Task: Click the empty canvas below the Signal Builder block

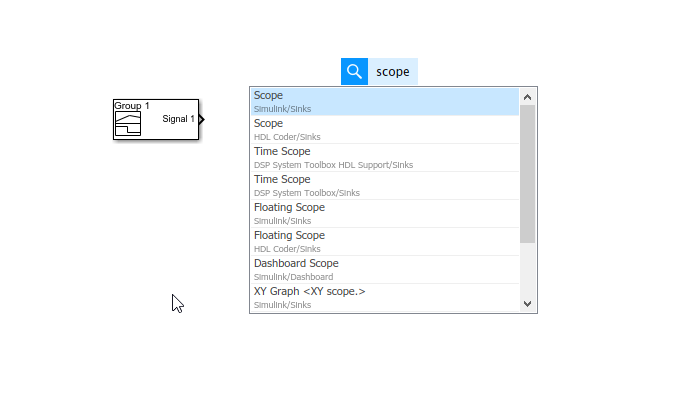Action: (x=156, y=215)
